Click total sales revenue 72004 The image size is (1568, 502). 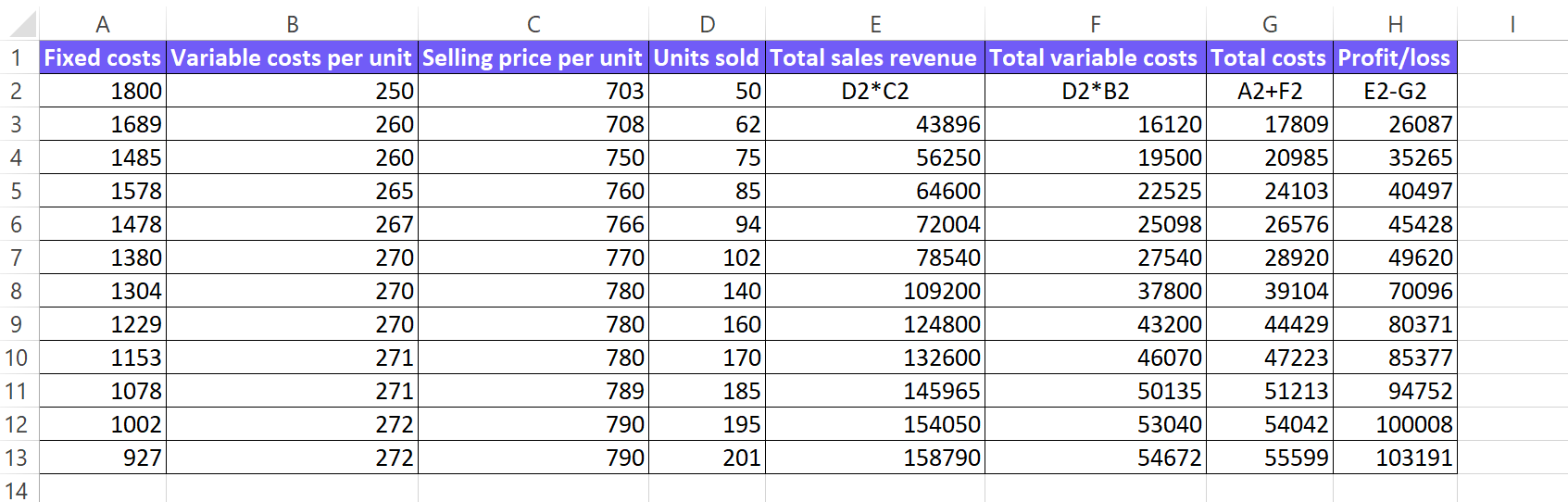[x=875, y=224]
